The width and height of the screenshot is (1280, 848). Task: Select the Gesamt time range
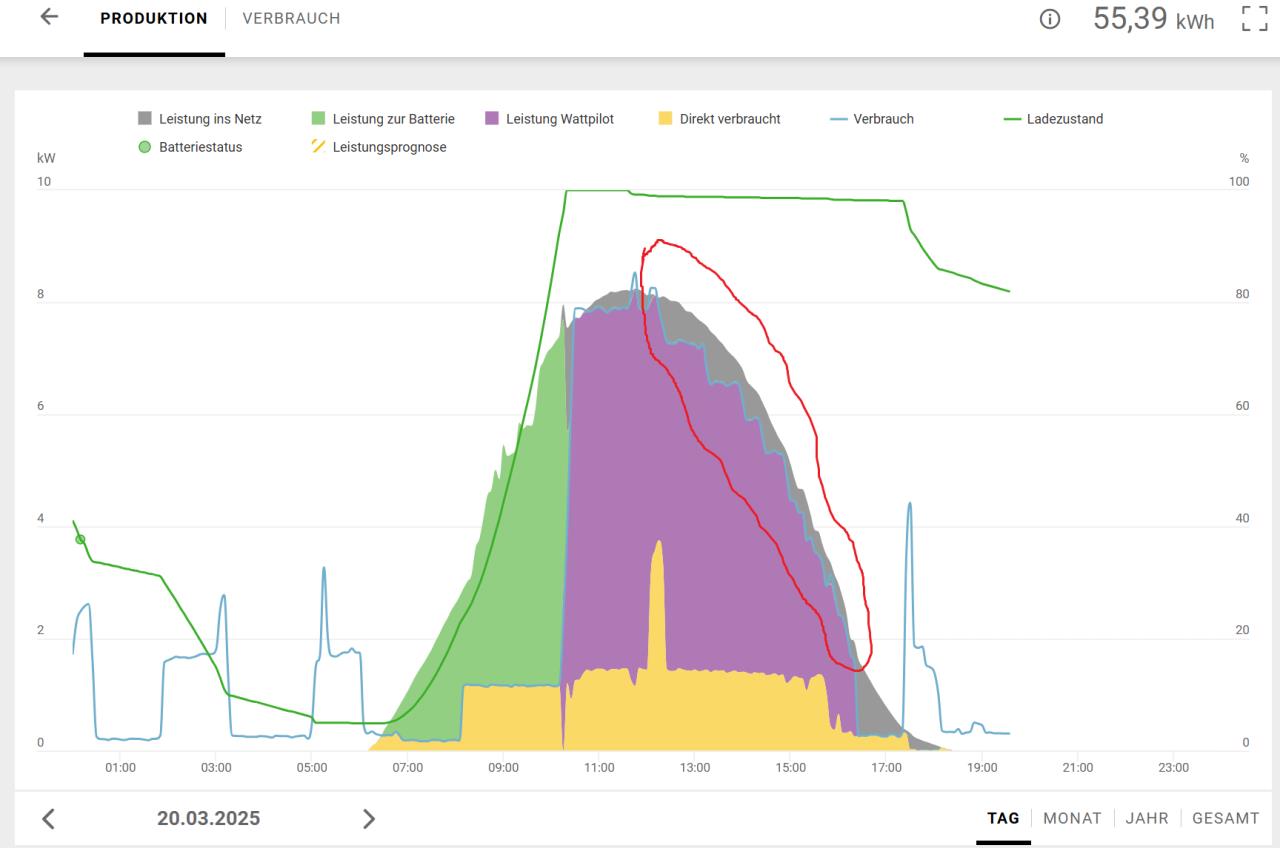tap(1225, 818)
